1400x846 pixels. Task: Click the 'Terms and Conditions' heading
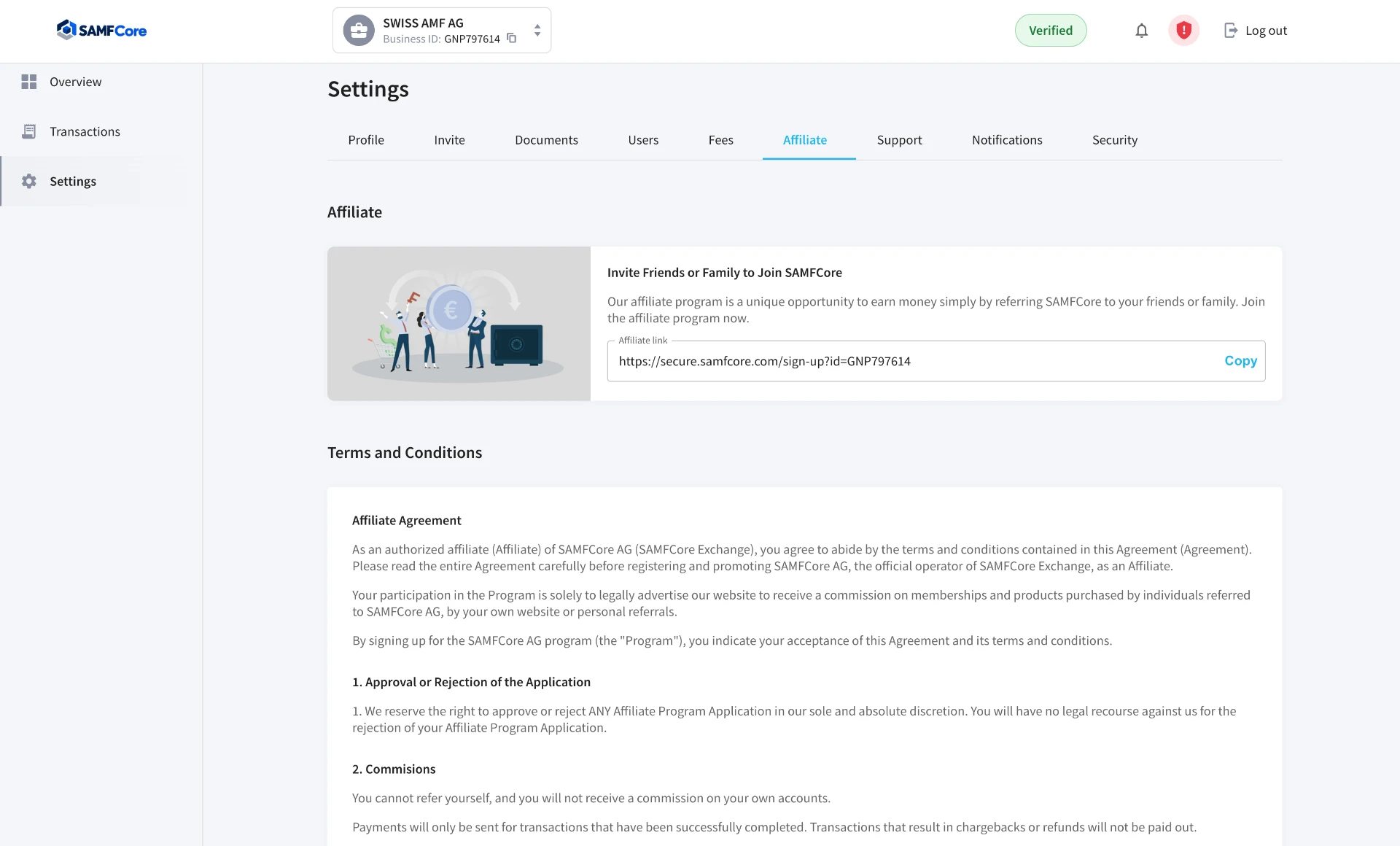(405, 453)
